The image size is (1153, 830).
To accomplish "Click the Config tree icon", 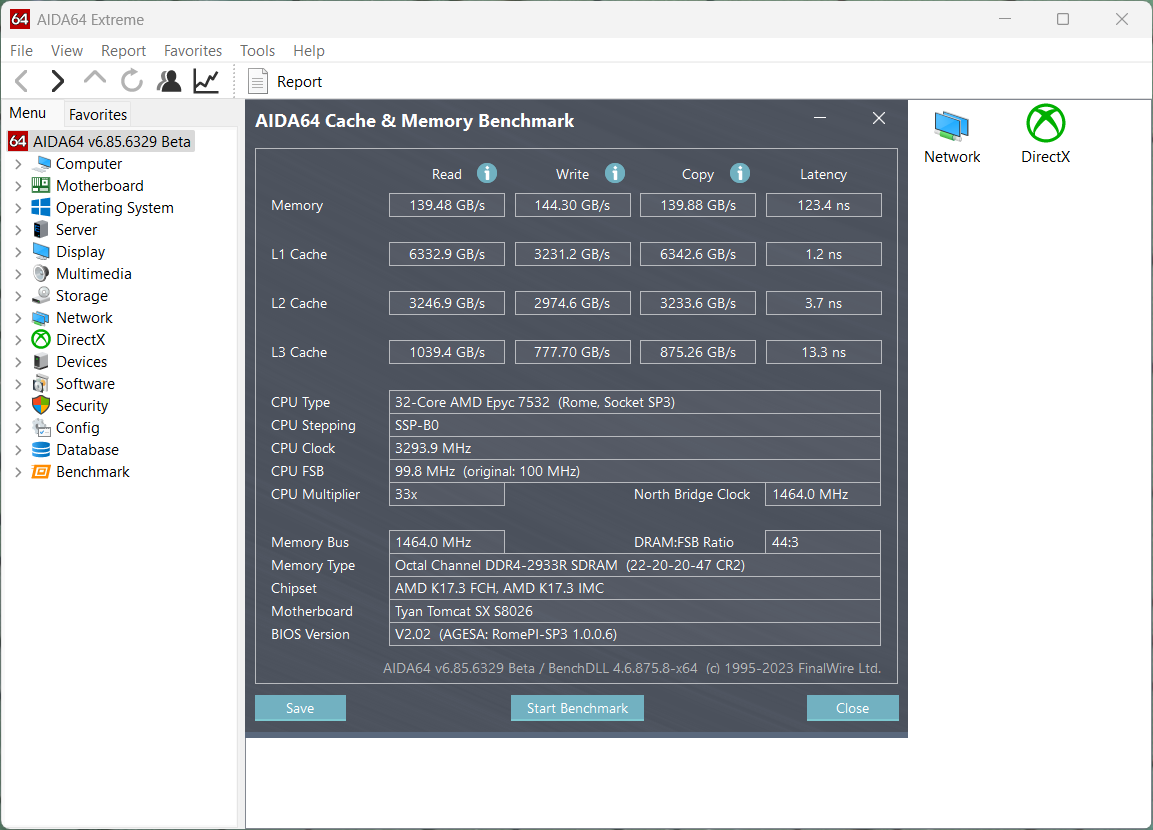I will 41,427.
